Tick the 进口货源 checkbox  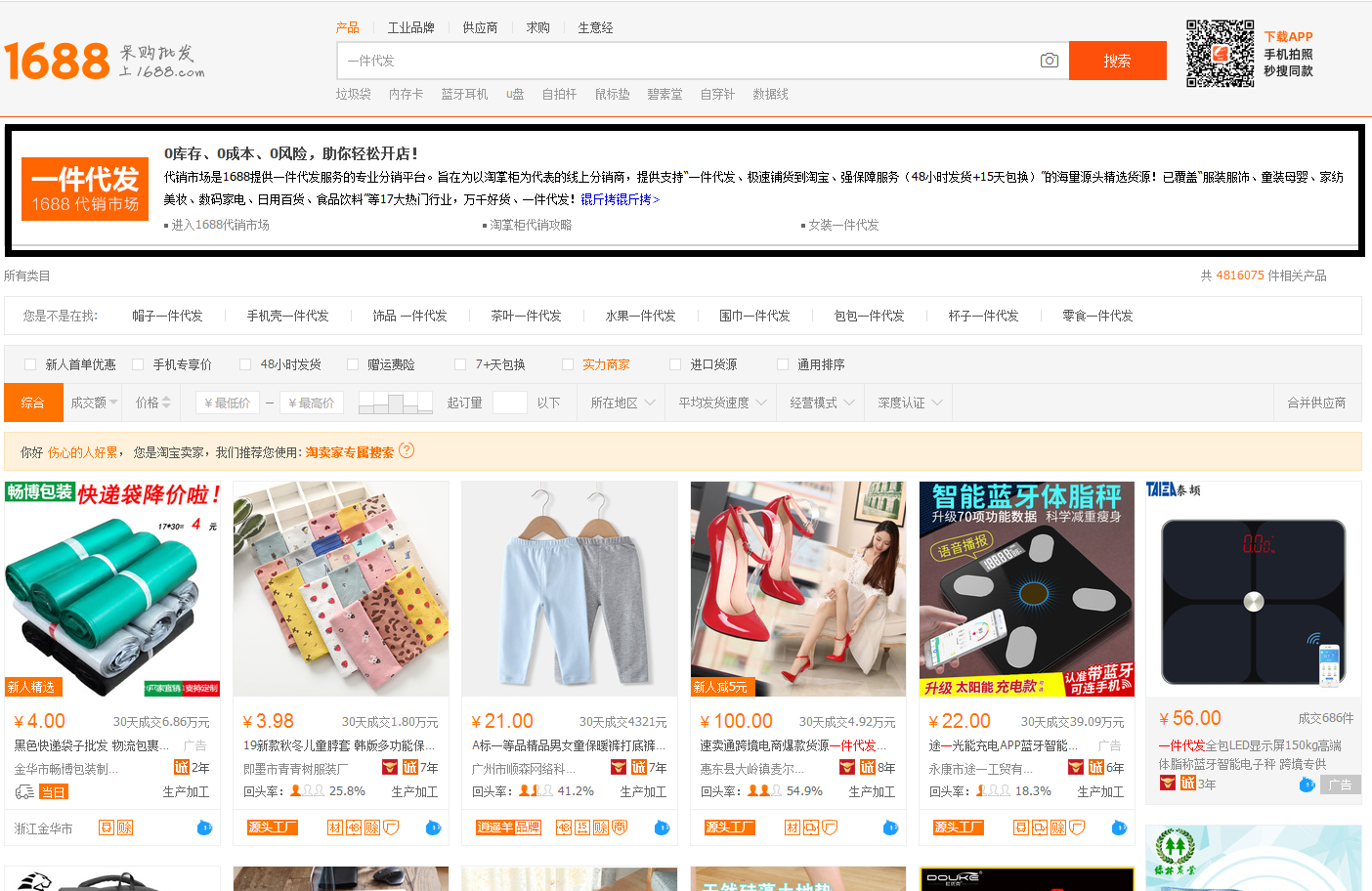(675, 364)
